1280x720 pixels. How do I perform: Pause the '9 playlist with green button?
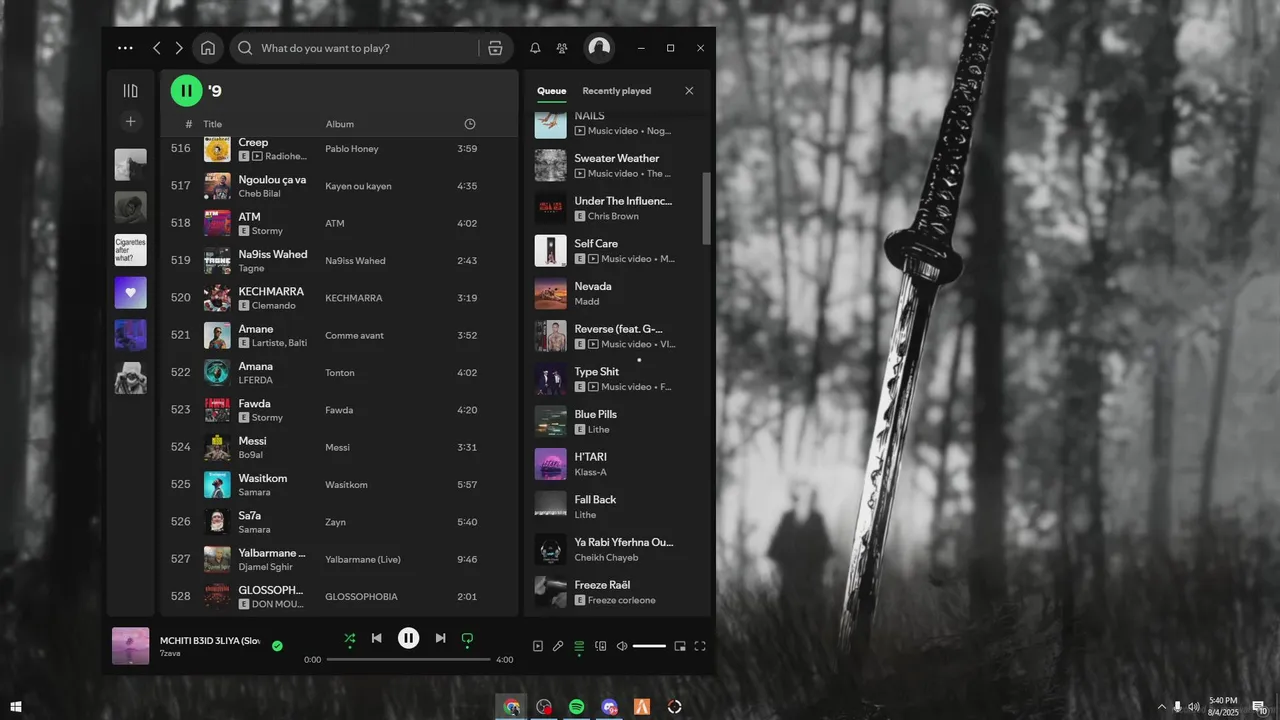[186, 91]
